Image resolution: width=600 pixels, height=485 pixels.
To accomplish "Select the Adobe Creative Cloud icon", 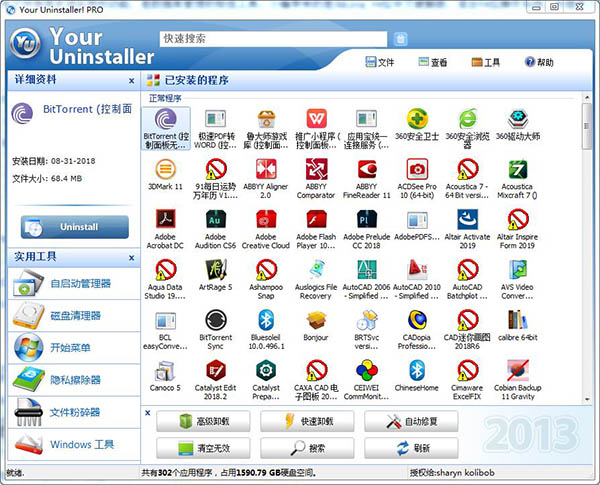I will click(x=266, y=219).
